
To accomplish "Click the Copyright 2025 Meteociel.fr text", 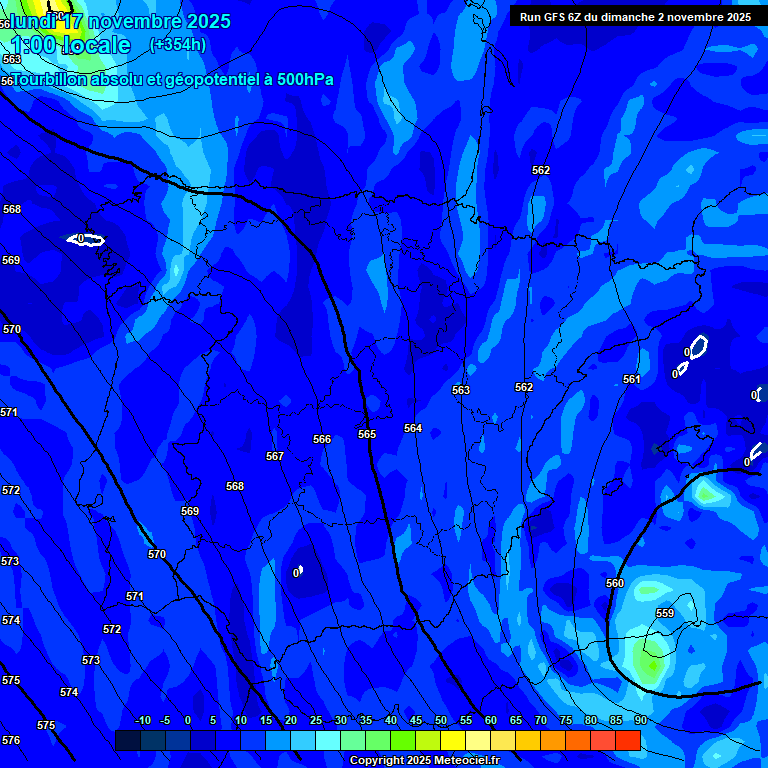I will click(424, 760).
